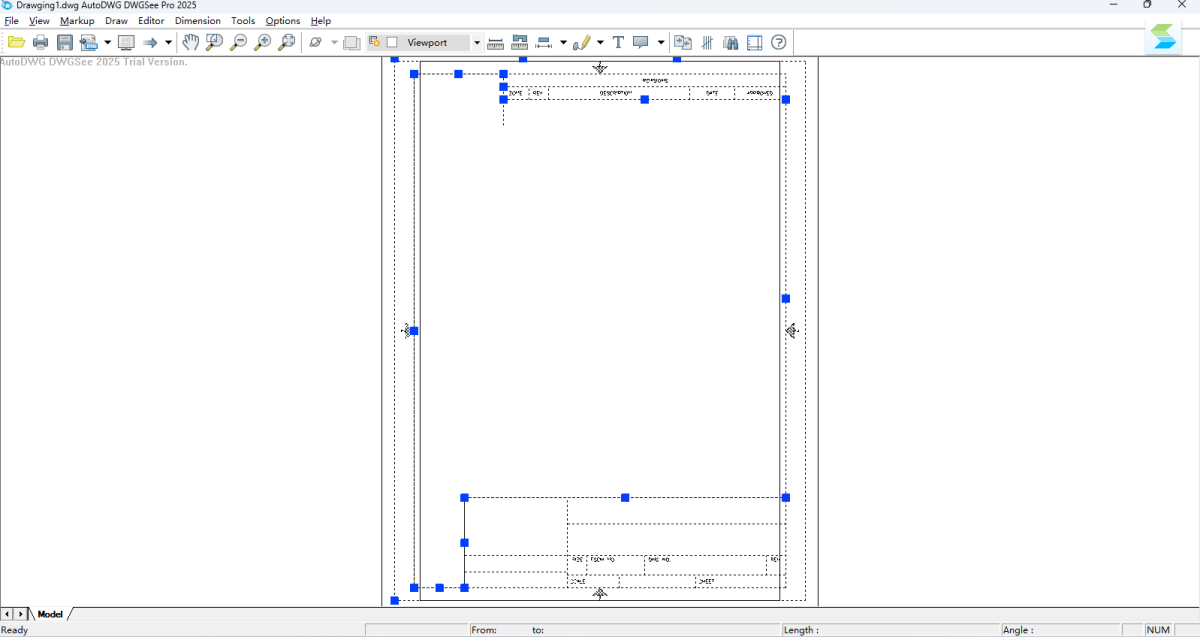Click the Print icon in toolbar
The height and width of the screenshot is (637, 1200).
click(x=41, y=42)
